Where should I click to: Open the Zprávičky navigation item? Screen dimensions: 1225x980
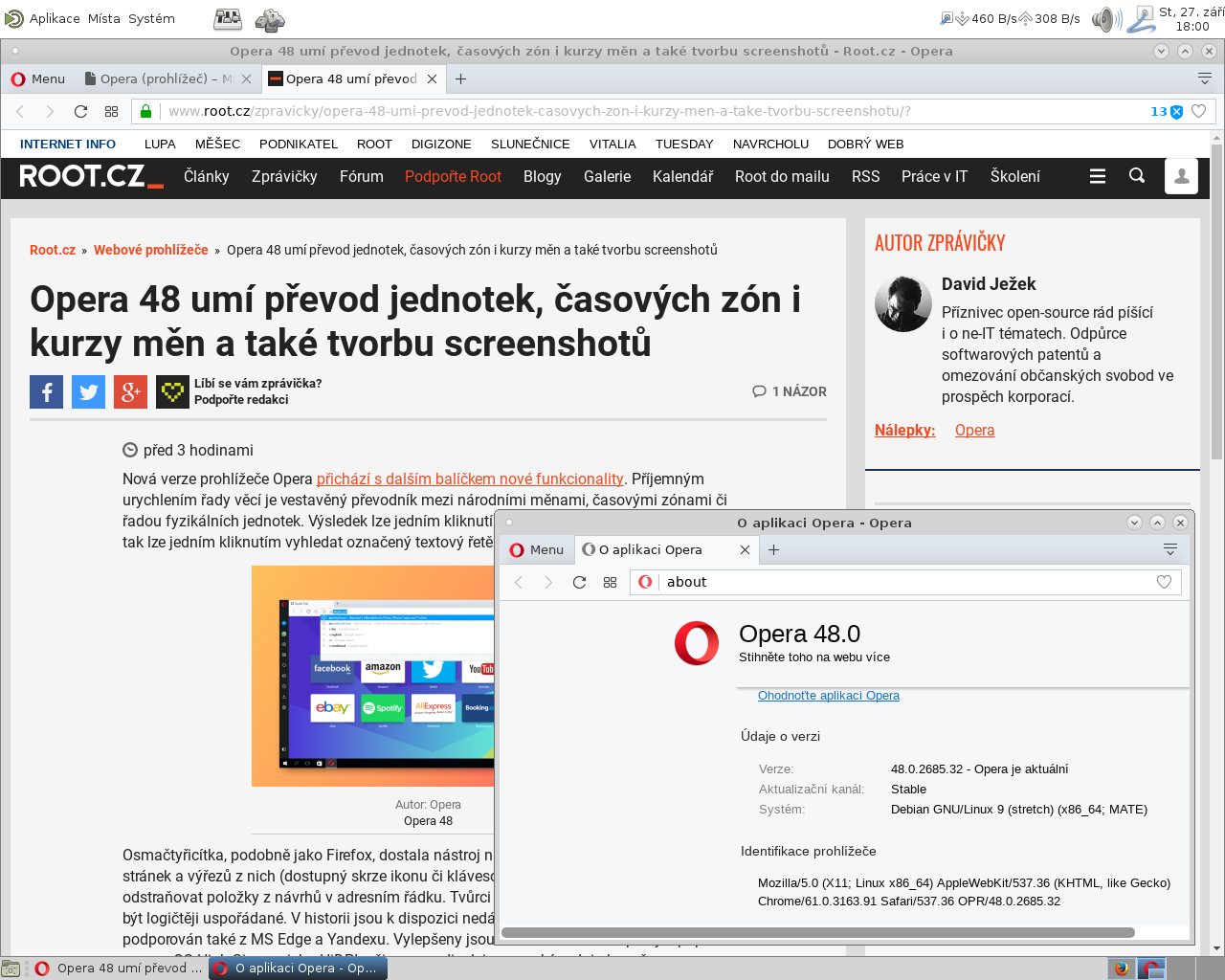click(284, 176)
